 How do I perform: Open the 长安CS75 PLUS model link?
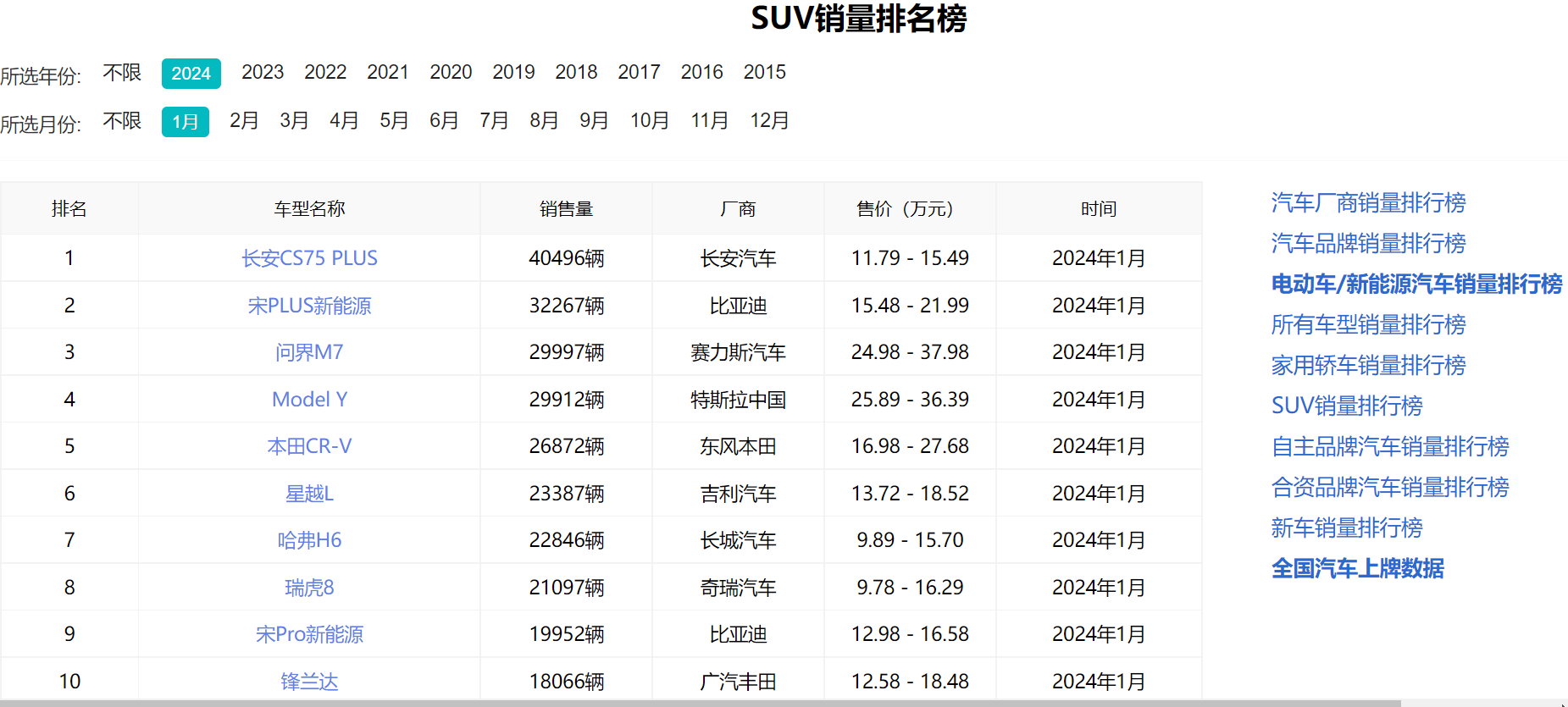[309, 258]
